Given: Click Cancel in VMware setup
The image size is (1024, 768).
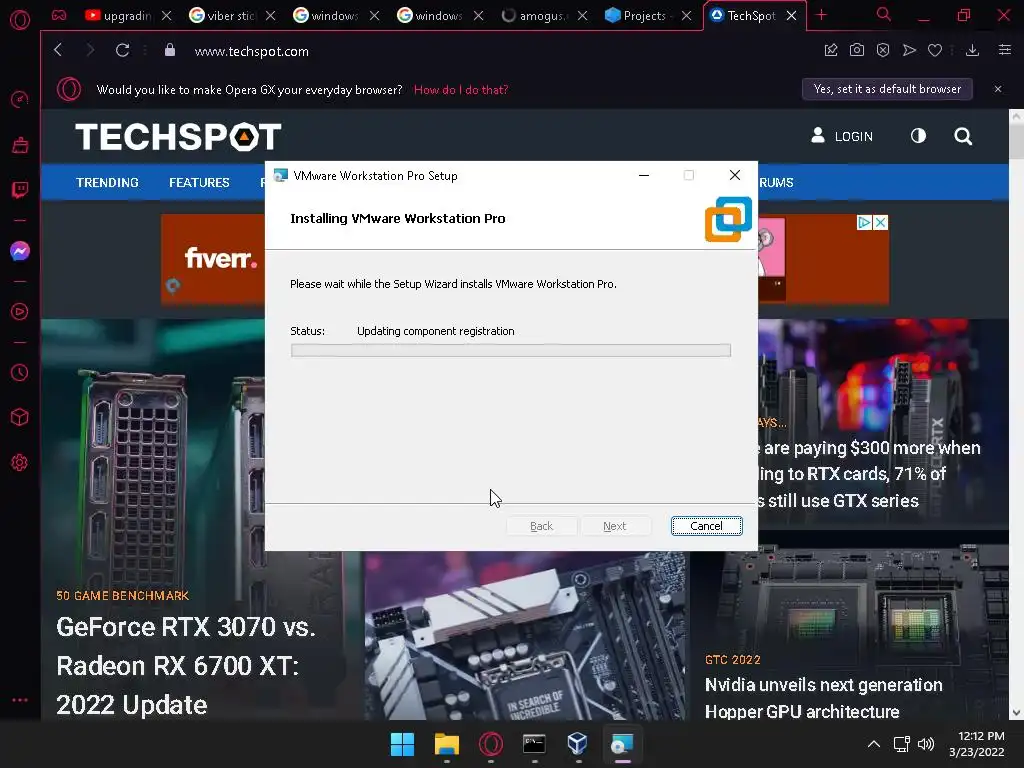Looking at the screenshot, I should click(x=706, y=526).
